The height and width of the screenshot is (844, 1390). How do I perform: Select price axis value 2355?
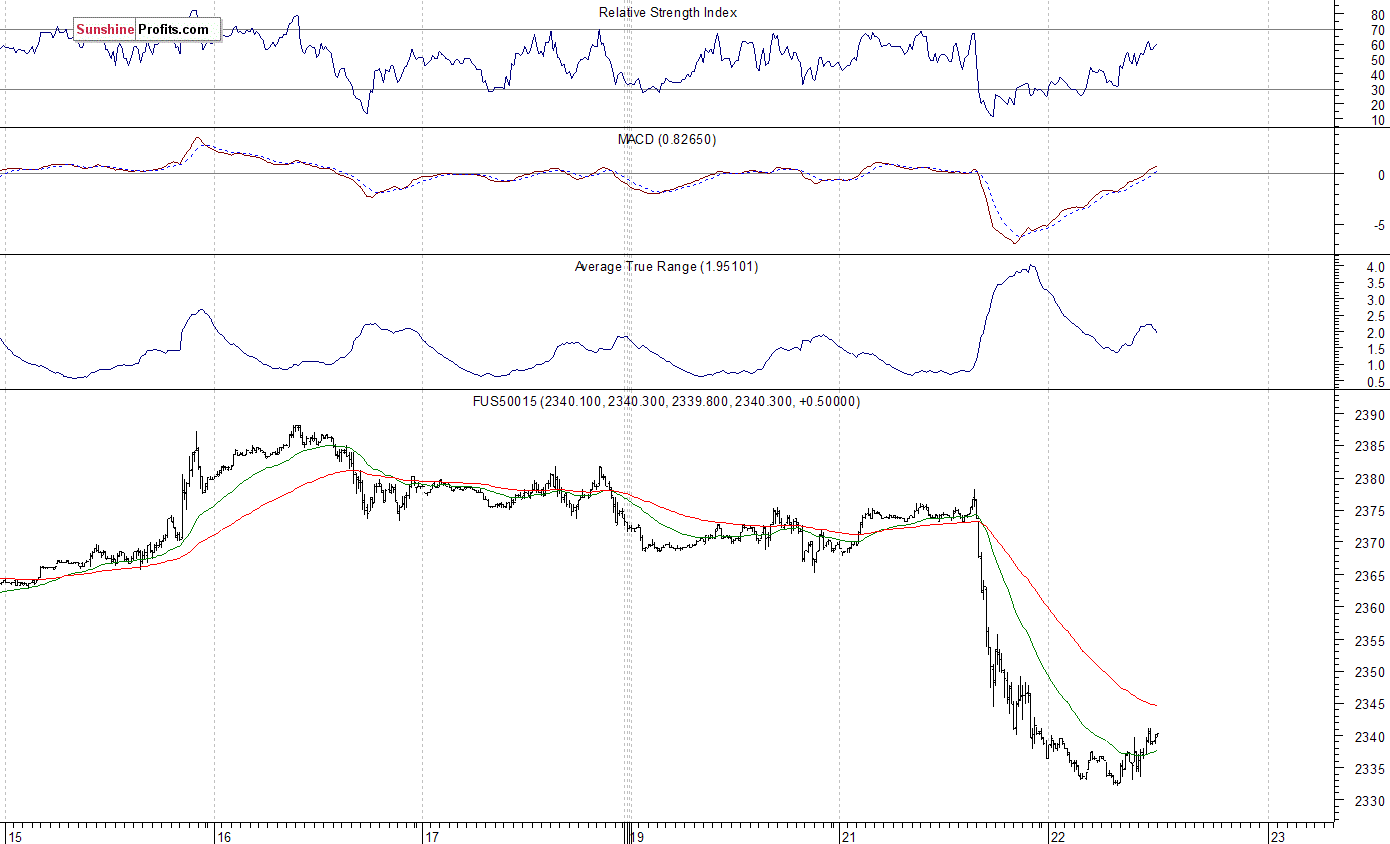1369,641
